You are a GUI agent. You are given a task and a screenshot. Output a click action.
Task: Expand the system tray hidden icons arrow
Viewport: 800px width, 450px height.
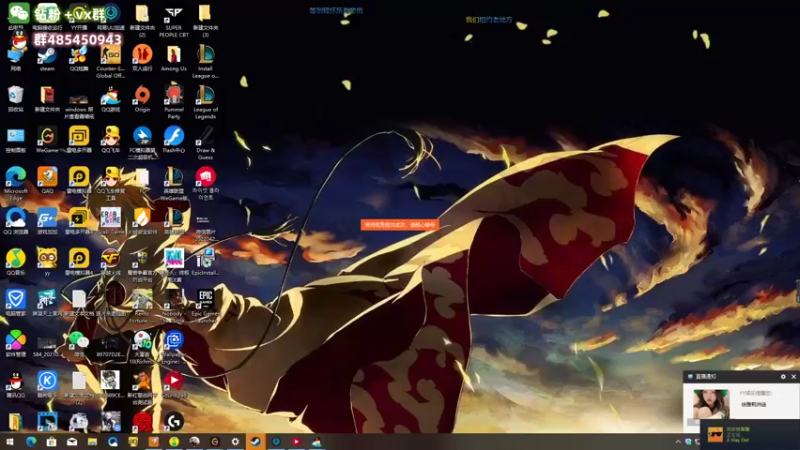point(678,442)
